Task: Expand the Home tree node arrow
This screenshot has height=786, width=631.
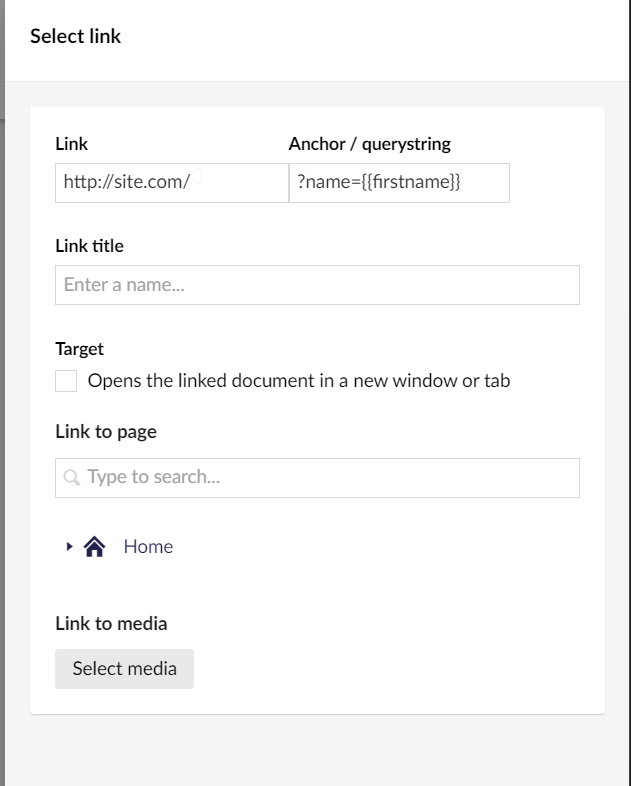Action: 69,546
